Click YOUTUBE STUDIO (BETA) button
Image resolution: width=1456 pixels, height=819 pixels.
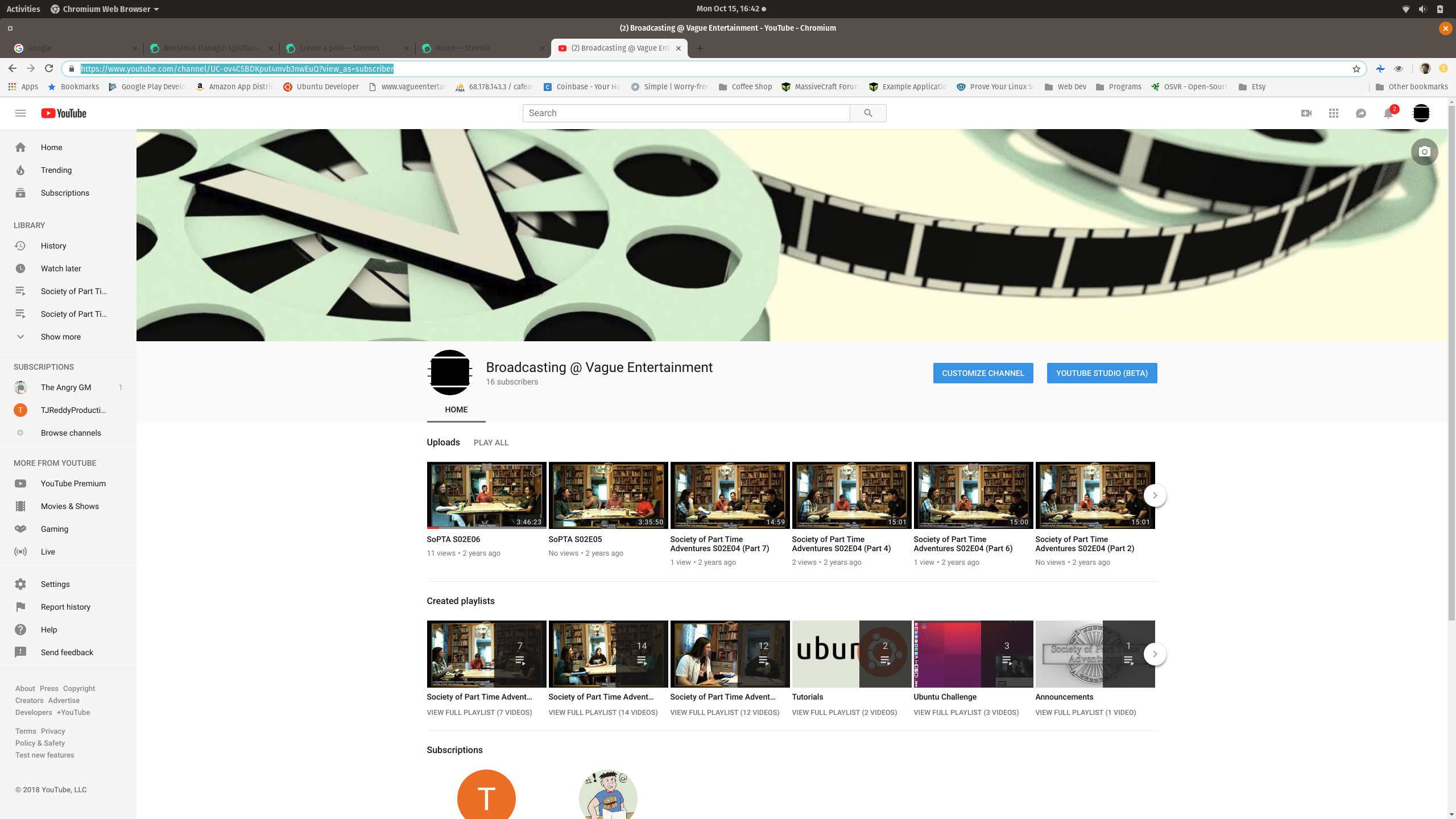point(1102,373)
